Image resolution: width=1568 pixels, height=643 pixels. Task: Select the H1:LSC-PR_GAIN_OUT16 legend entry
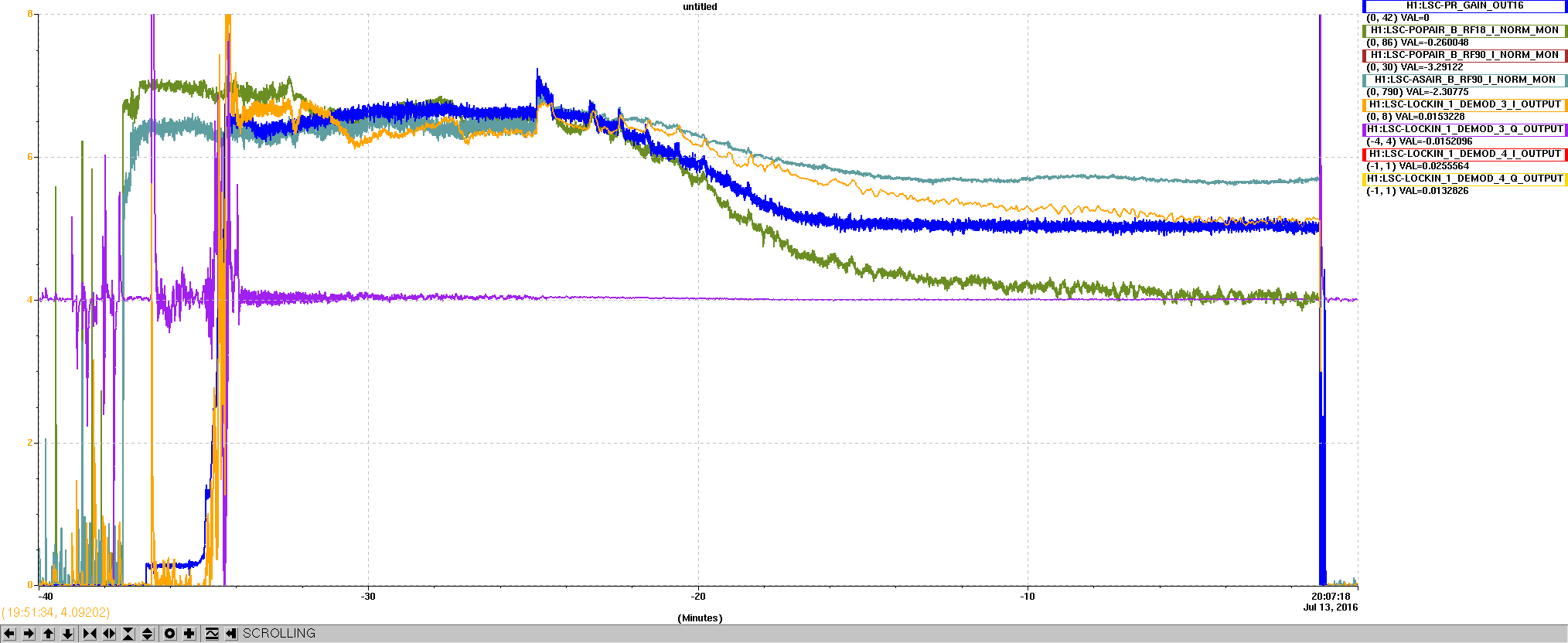(x=1464, y=6)
